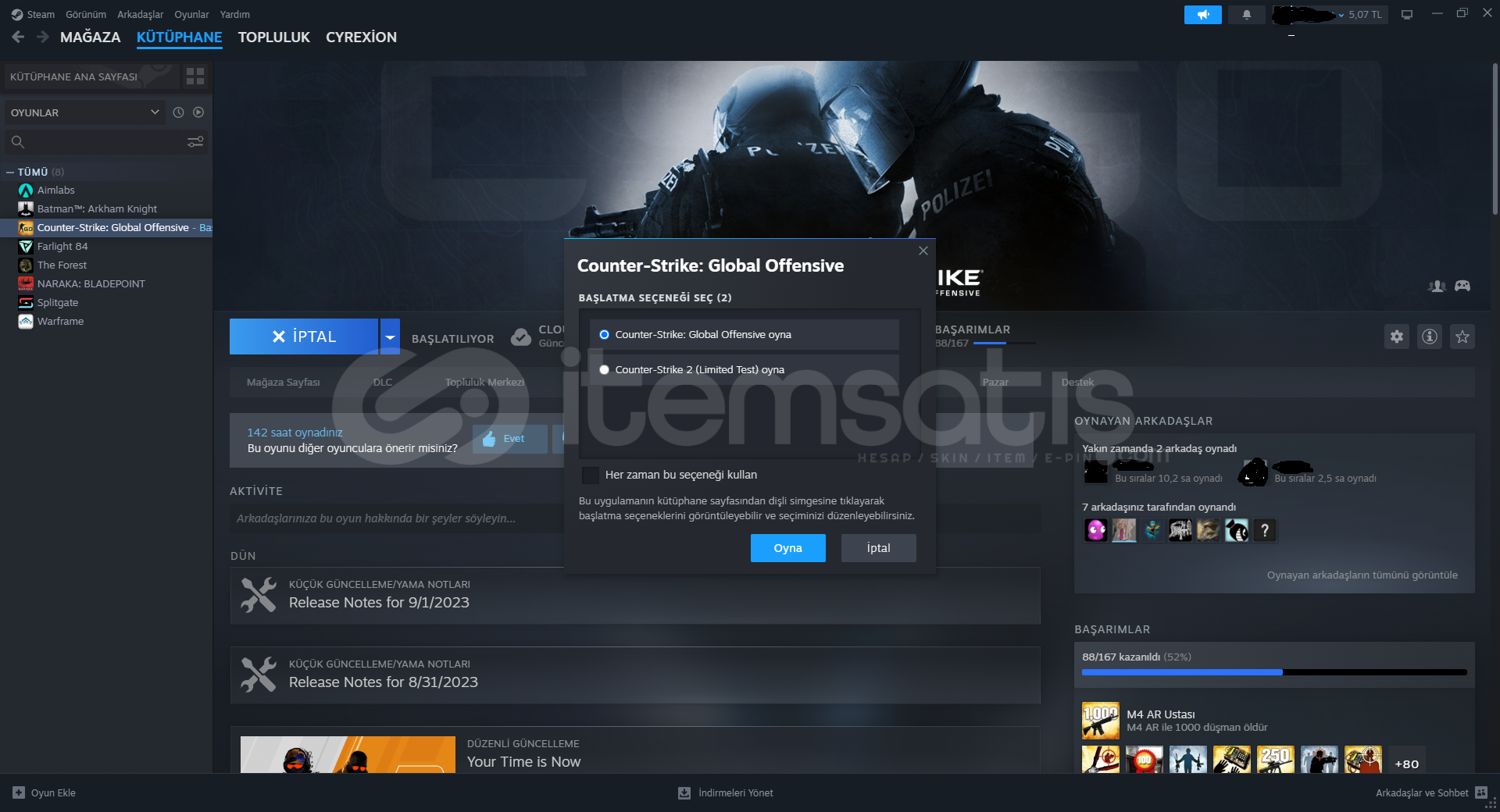1500x812 pixels.
Task: Open dropdown arrow beside İPTAL button
Action: pos(390,337)
